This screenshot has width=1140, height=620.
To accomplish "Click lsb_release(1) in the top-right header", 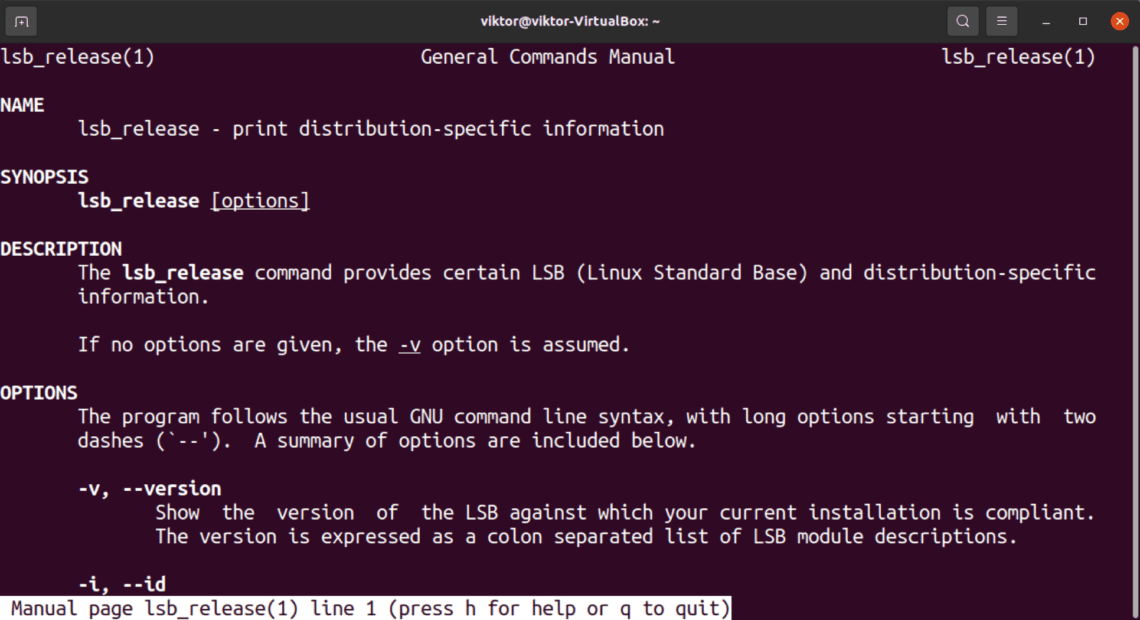I will click(x=1018, y=57).
